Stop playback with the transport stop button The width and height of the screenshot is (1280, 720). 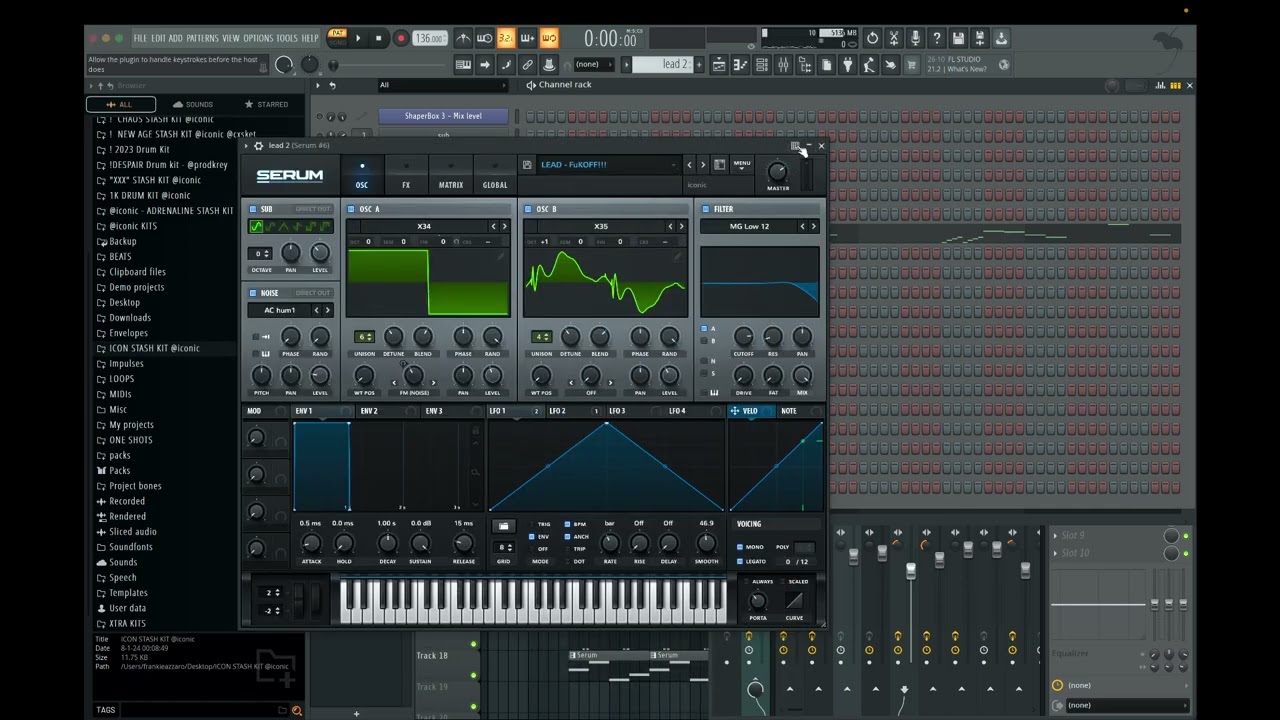tap(378, 38)
